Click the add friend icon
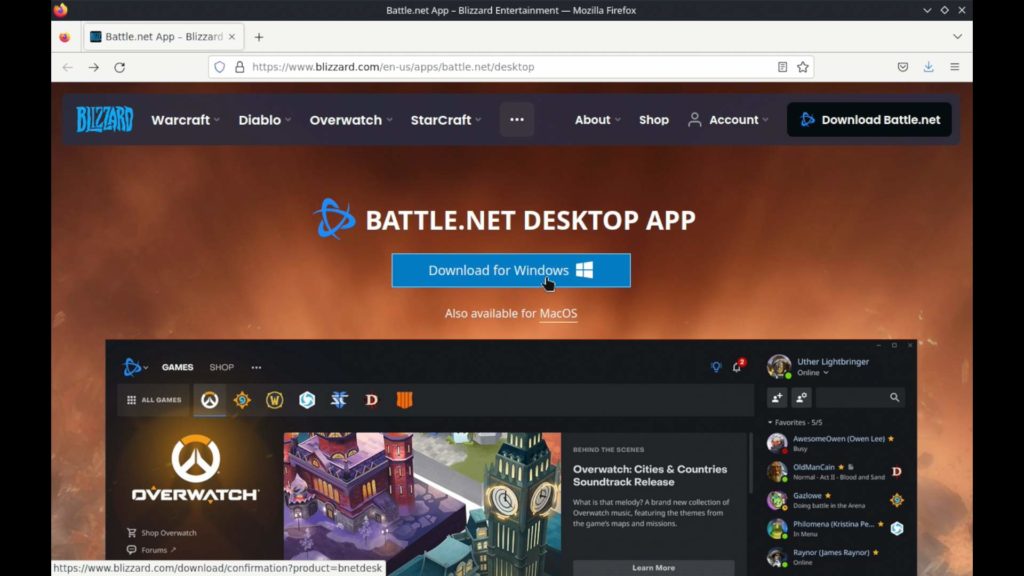The width and height of the screenshot is (1024, 576). (x=777, y=397)
